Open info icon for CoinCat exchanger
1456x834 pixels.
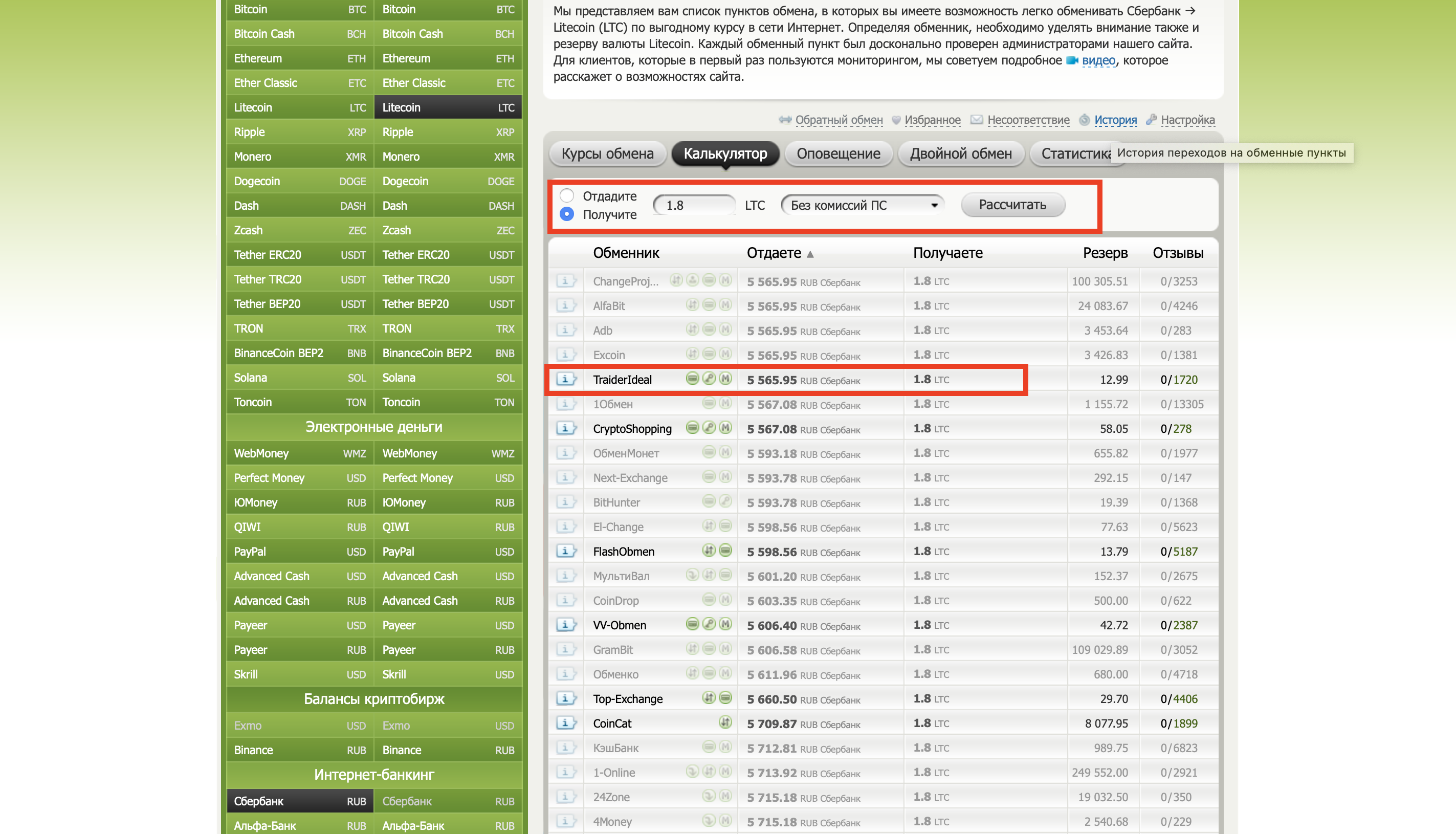566,723
